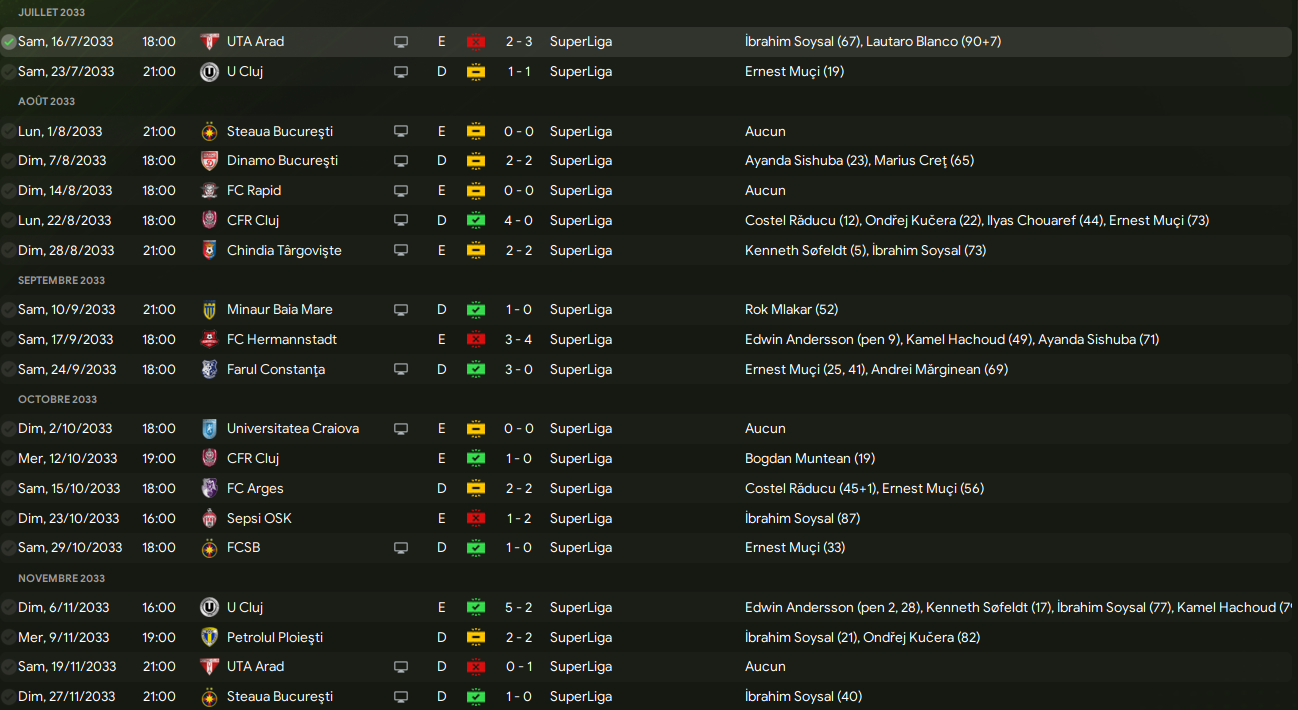Toggle check circle beside 29/10/2033 fixture
The height and width of the screenshot is (710, 1298).
[9, 548]
